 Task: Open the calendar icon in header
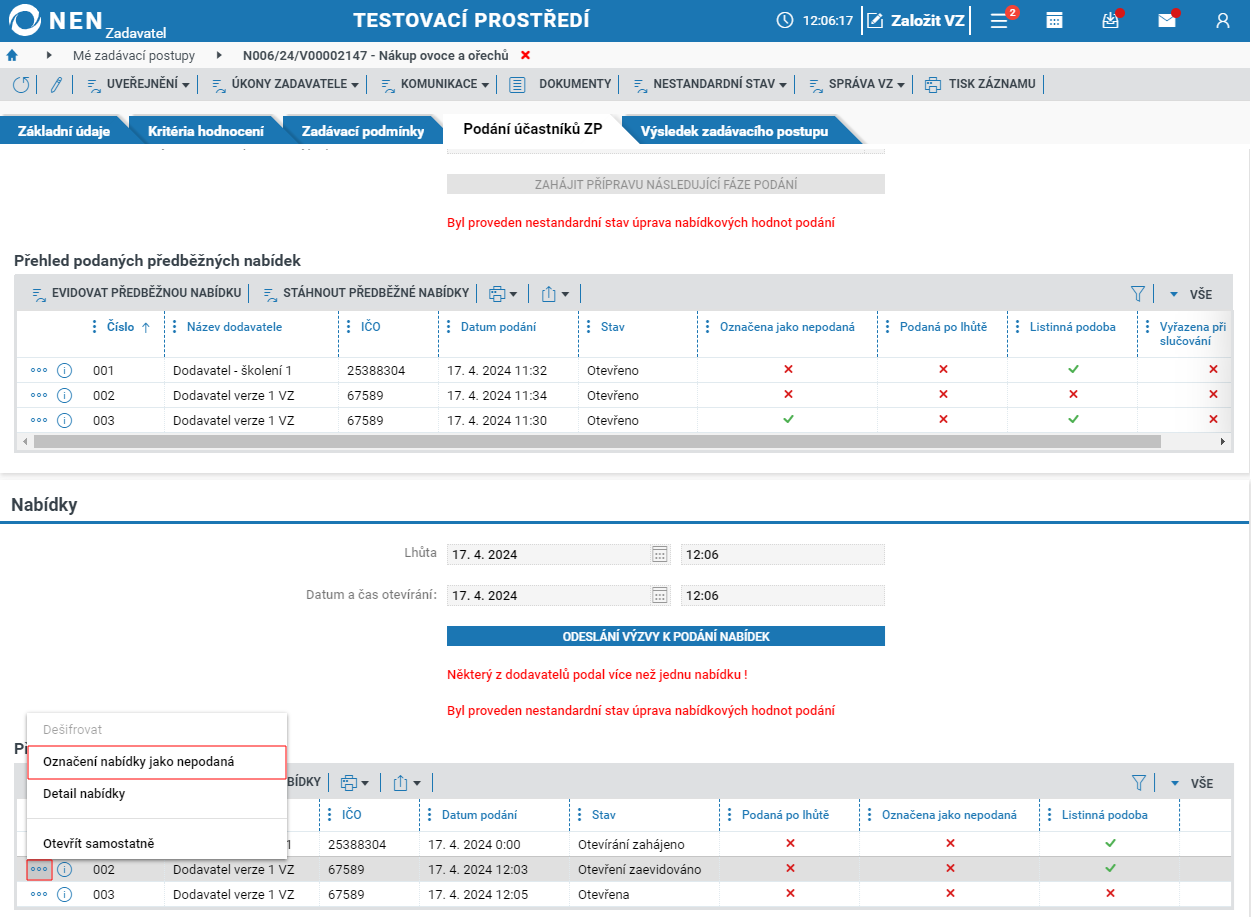[1054, 20]
